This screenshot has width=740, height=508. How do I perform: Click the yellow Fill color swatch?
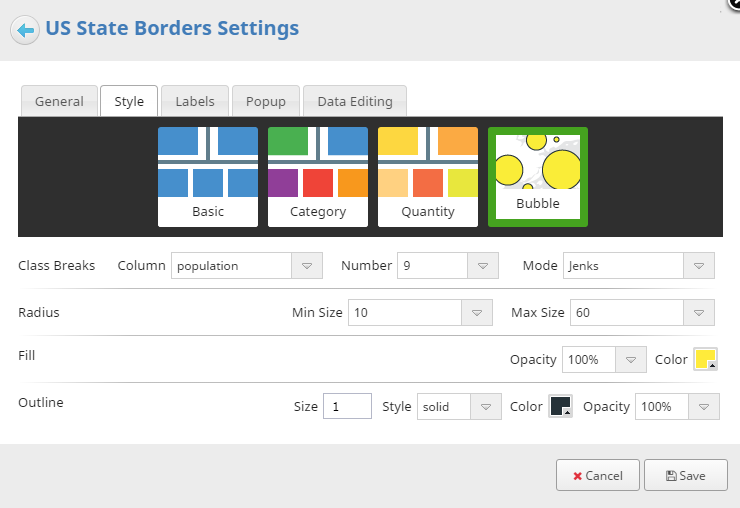point(706,359)
